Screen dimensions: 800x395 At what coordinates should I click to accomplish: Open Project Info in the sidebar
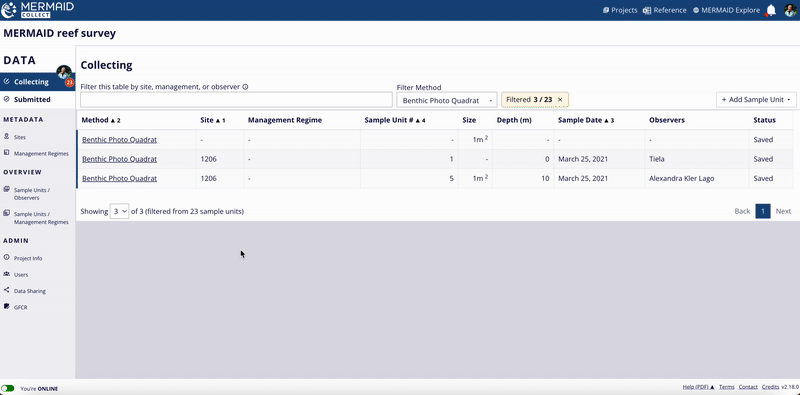click(28, 258)
